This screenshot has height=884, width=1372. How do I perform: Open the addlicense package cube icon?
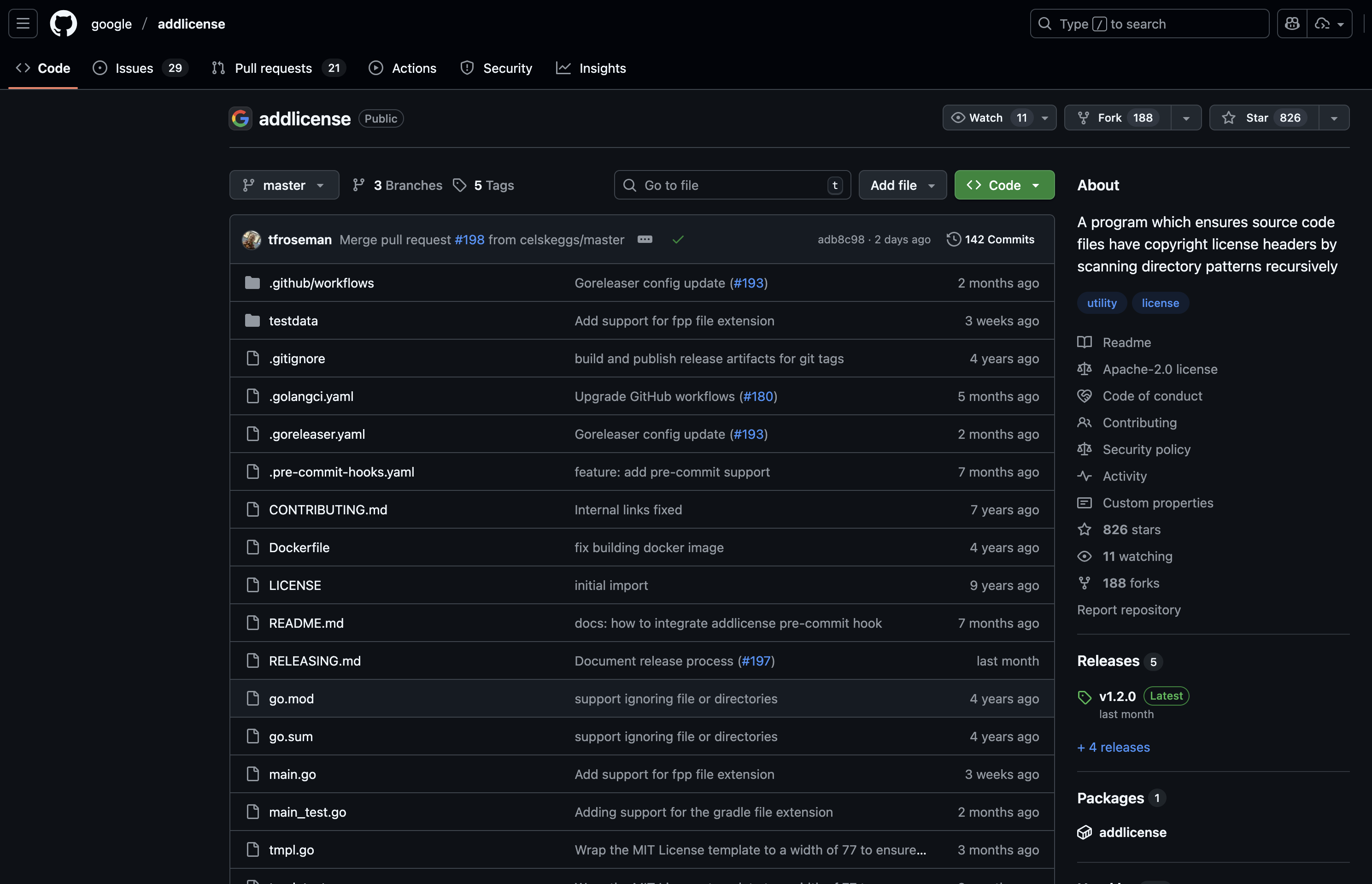[1085, 832]
